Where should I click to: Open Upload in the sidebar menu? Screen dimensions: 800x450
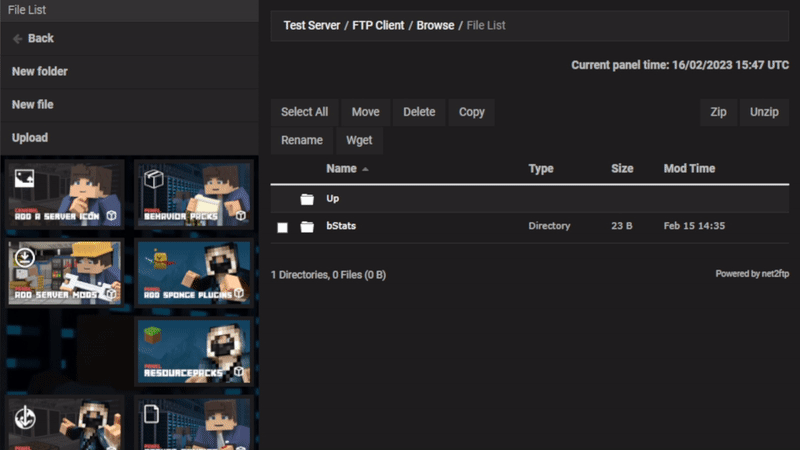(x=30, y=137)
